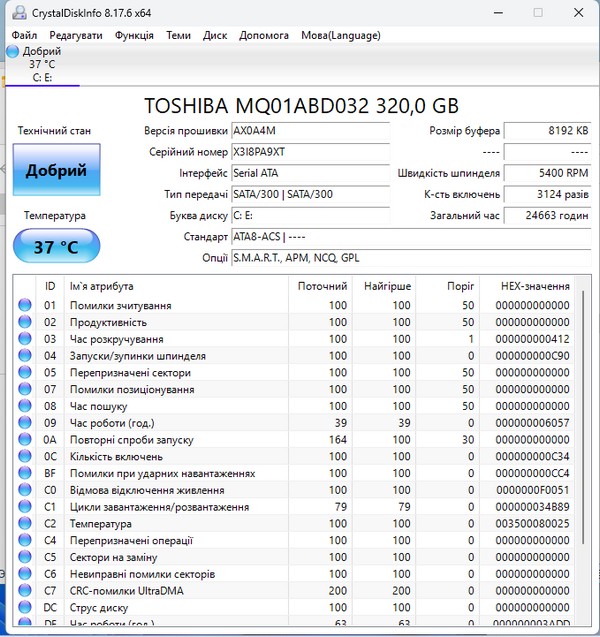Select the C: E: disk tab
The image size is (600, 637).
42,77
